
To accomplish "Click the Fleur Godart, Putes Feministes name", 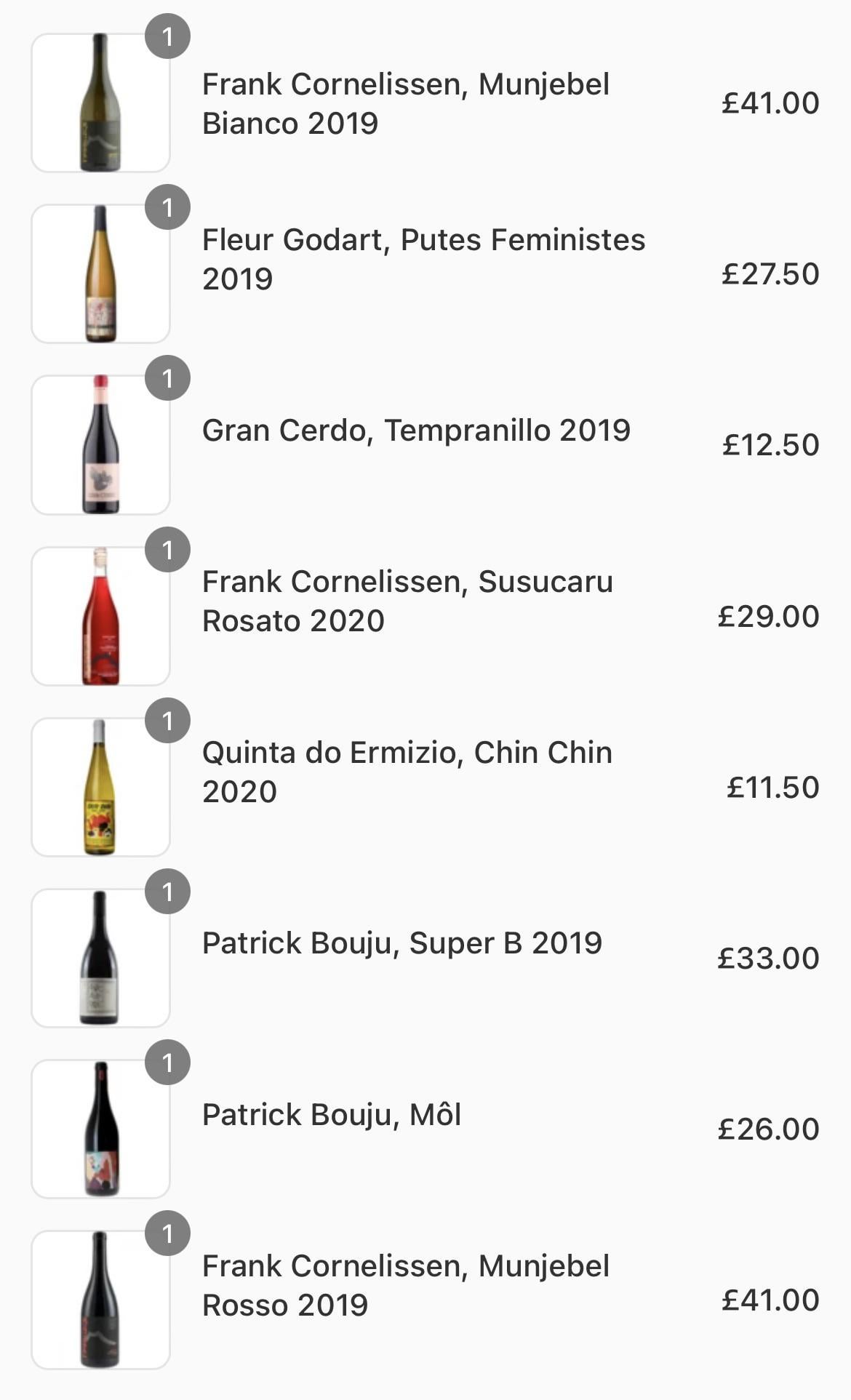I will [x=423, y=259].
